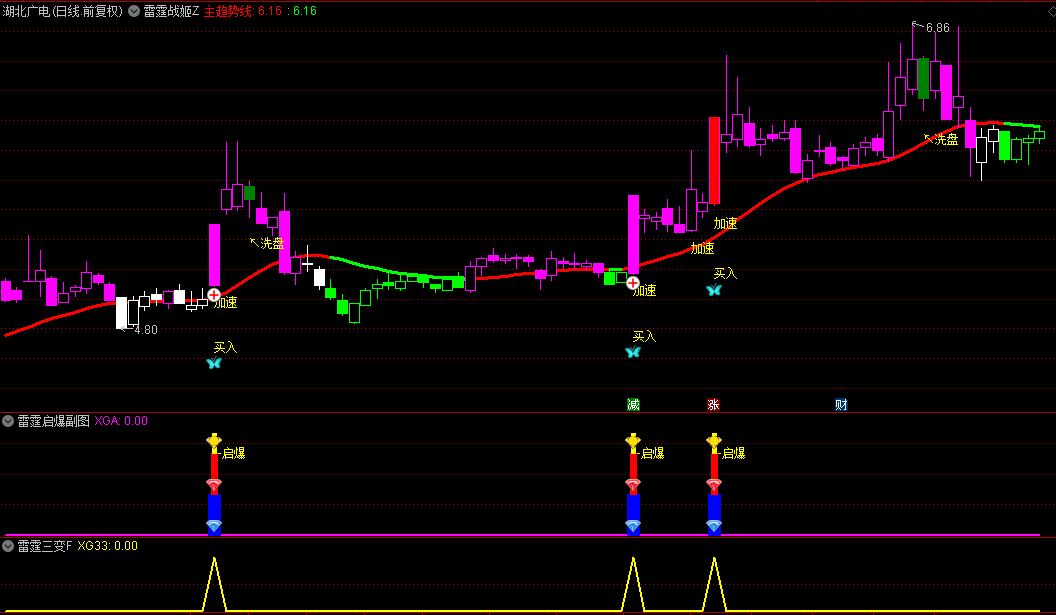
Task: Click the 6.86 high price label
Action: (937, 28)
